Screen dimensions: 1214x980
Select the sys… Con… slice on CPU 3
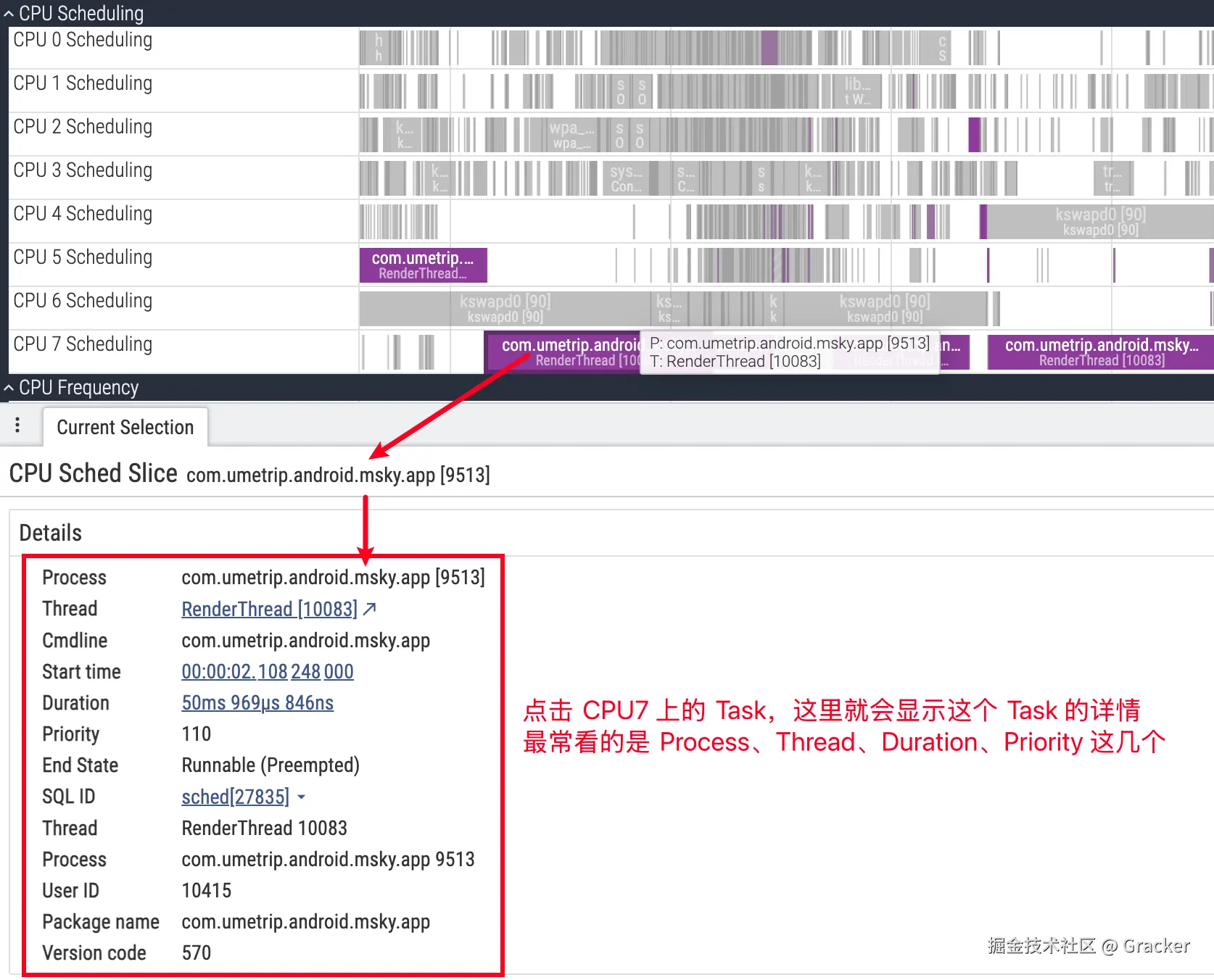[626, 178]
